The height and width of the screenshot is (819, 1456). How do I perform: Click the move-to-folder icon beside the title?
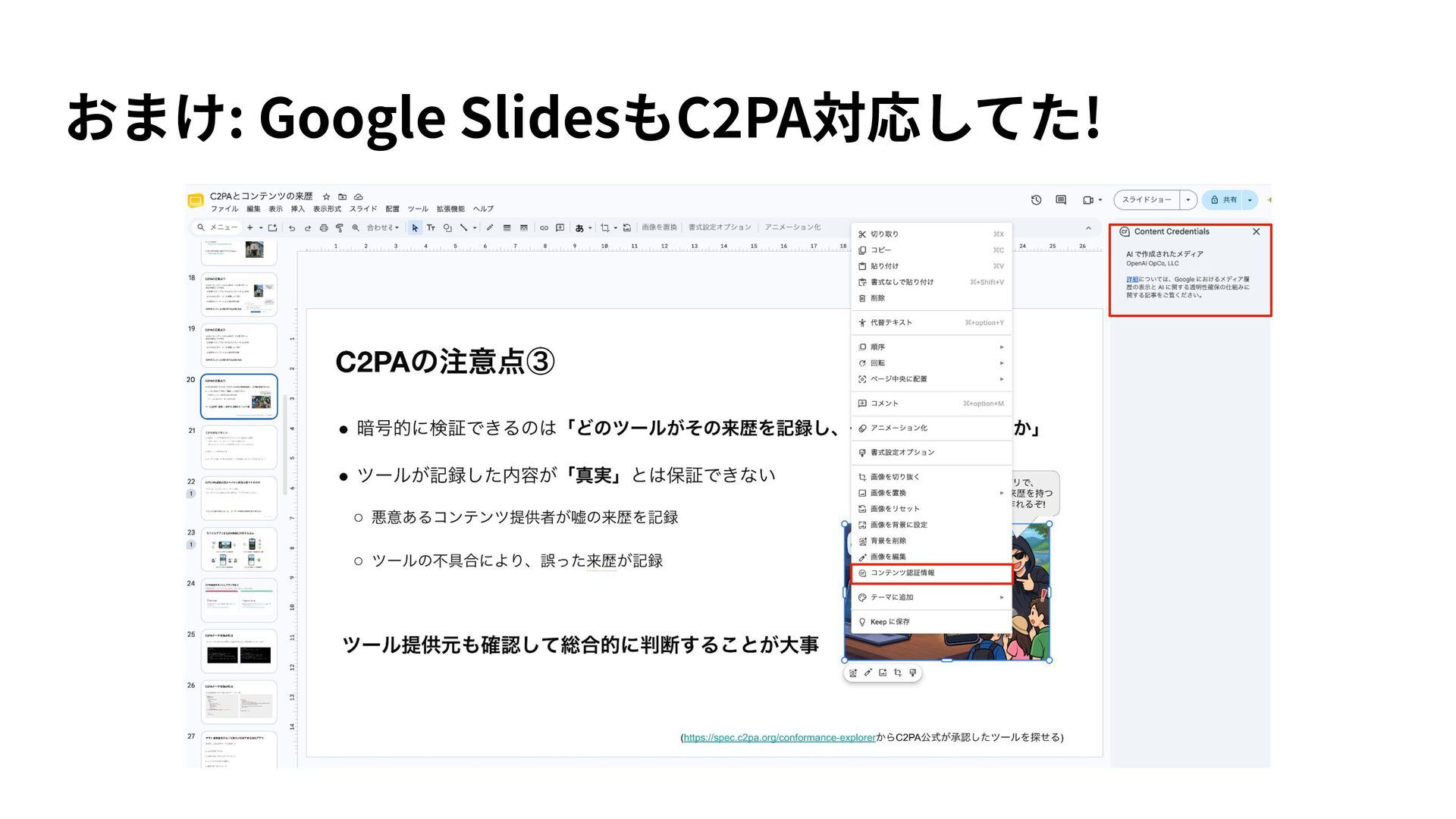pos(342,196)
